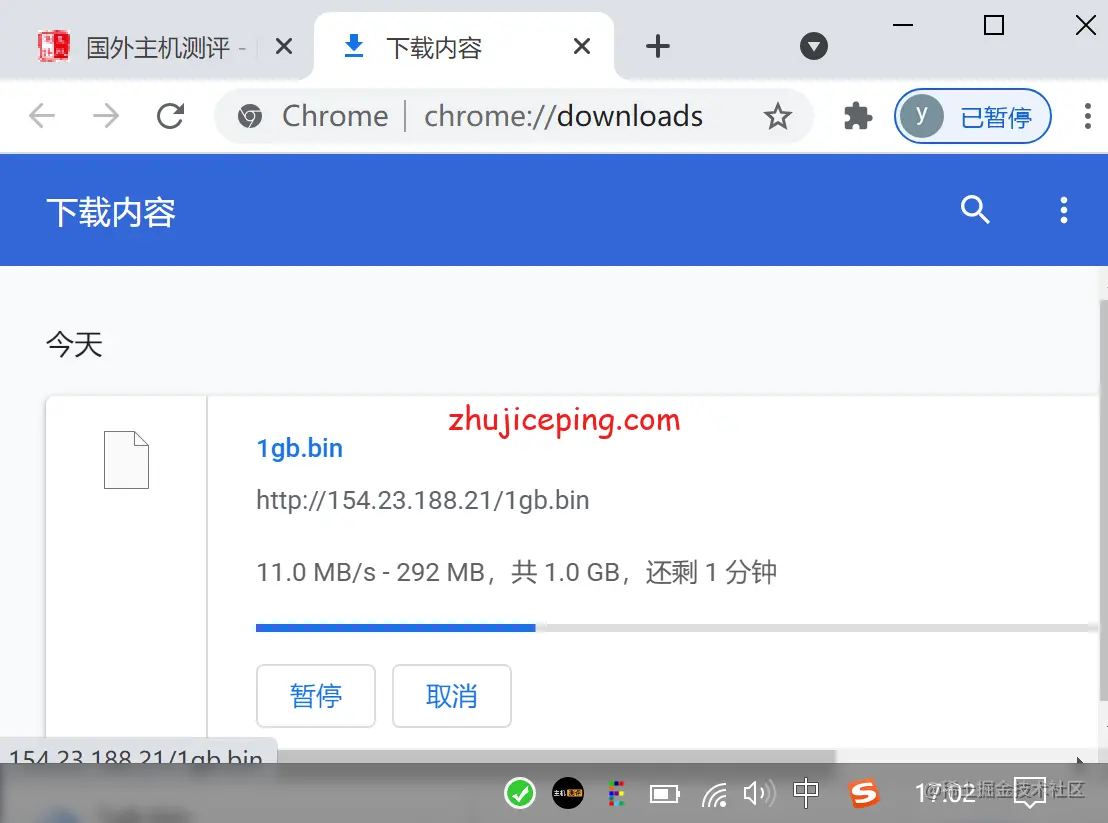Select the 中 input method indicator

tap(806, 793)
